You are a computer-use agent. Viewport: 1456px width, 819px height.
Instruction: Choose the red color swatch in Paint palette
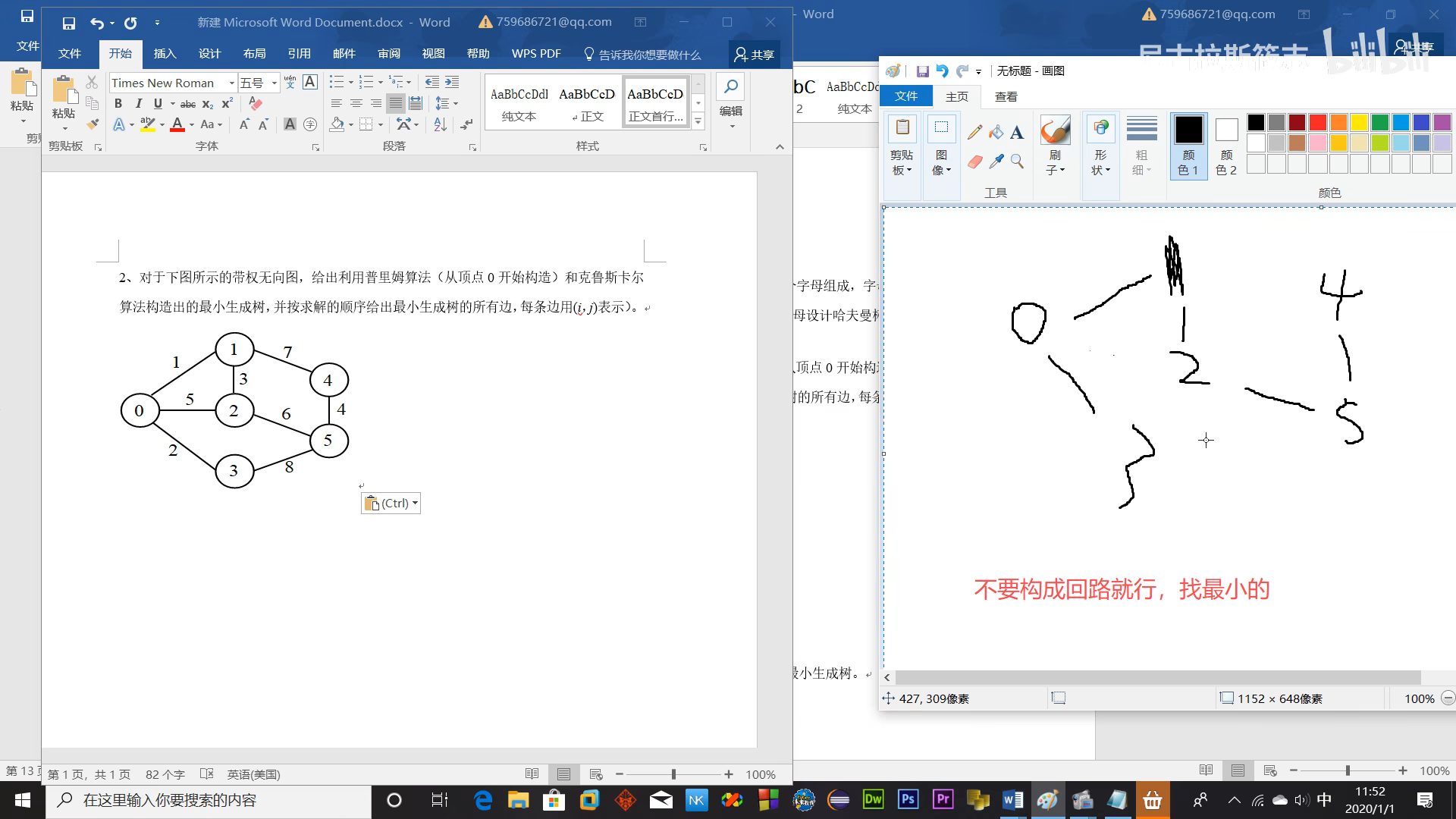(x=1318, y=123)
